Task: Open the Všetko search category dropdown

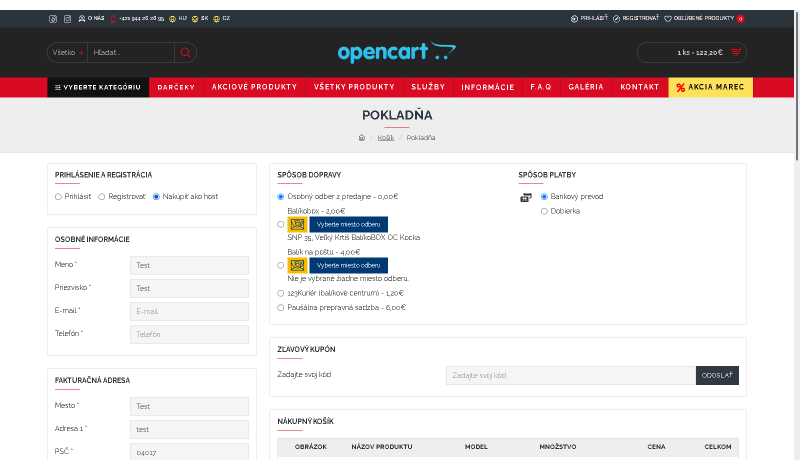Action: [66, 52]
